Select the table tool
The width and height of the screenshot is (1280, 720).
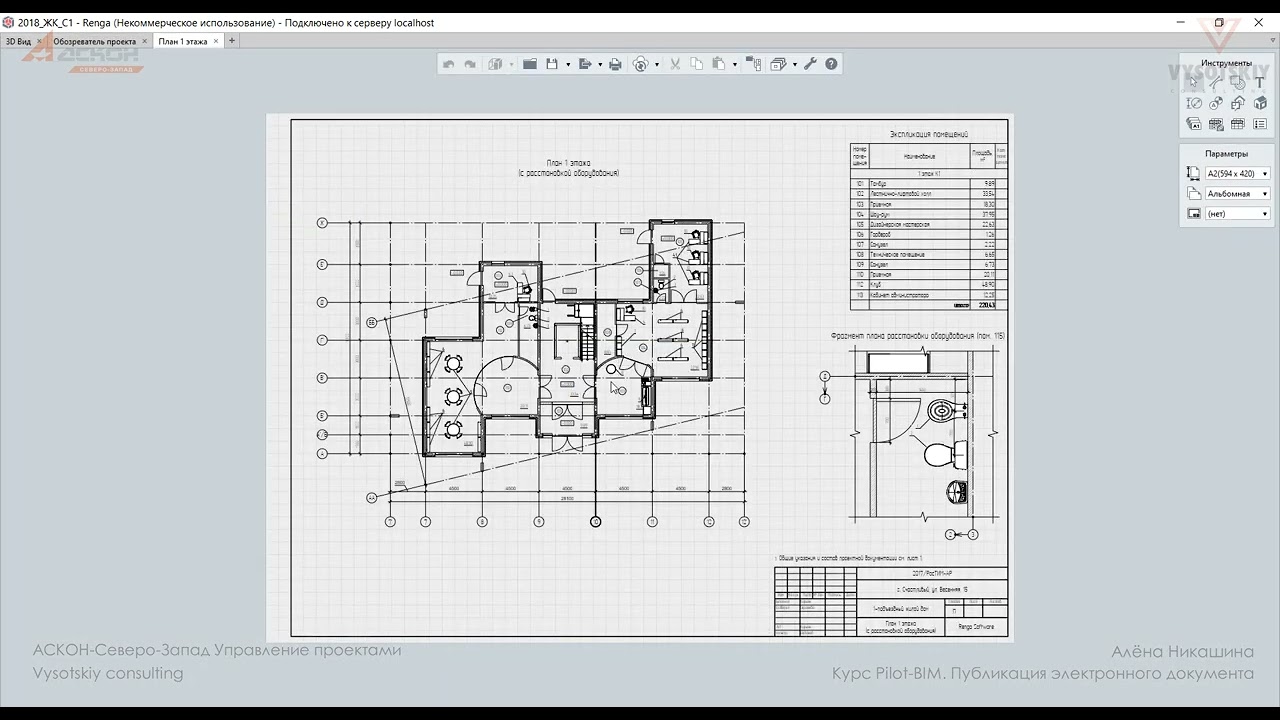(x=1238, y=125)
